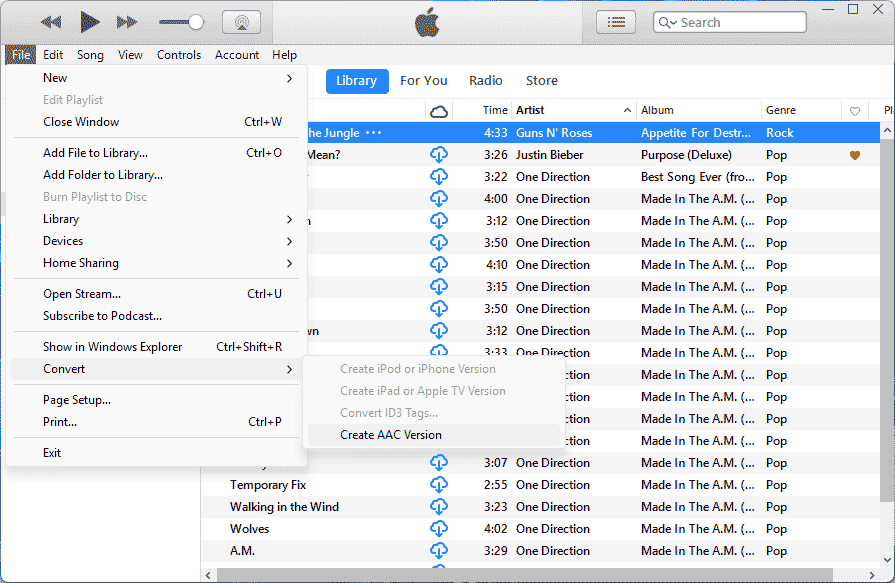Click the Play button
The width and height of the screenshot is (895, 583).
pos(89,22)
